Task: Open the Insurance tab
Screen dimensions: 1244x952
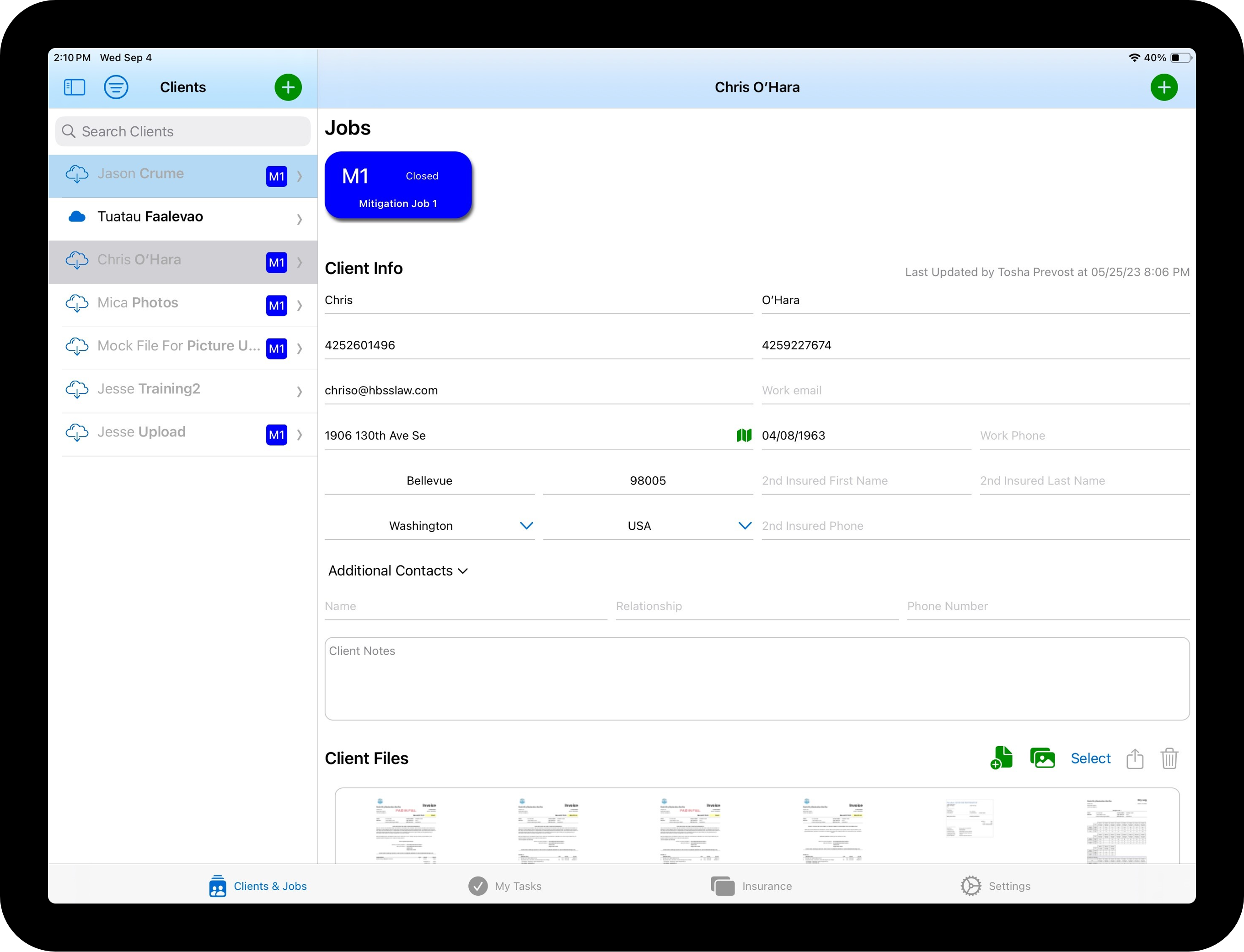Action: pos(751,886)
